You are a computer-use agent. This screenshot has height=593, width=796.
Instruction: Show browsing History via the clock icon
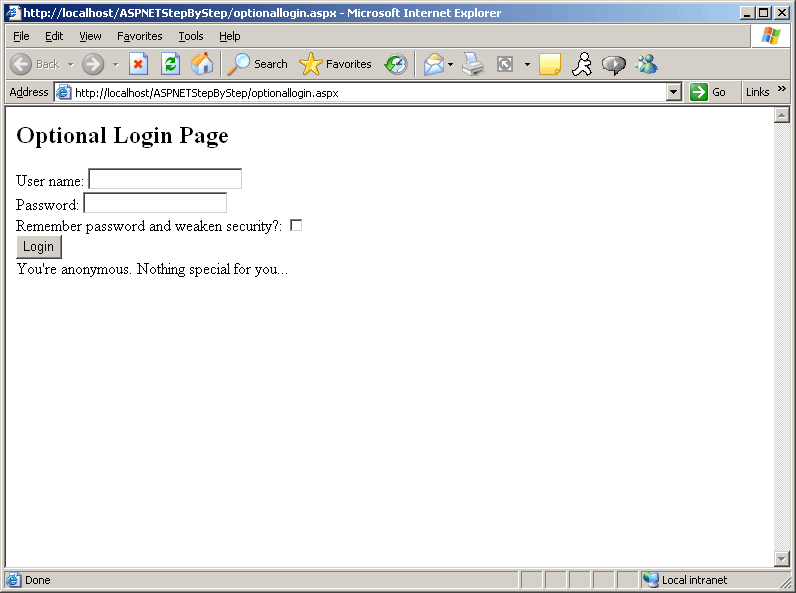coord(396,64)
